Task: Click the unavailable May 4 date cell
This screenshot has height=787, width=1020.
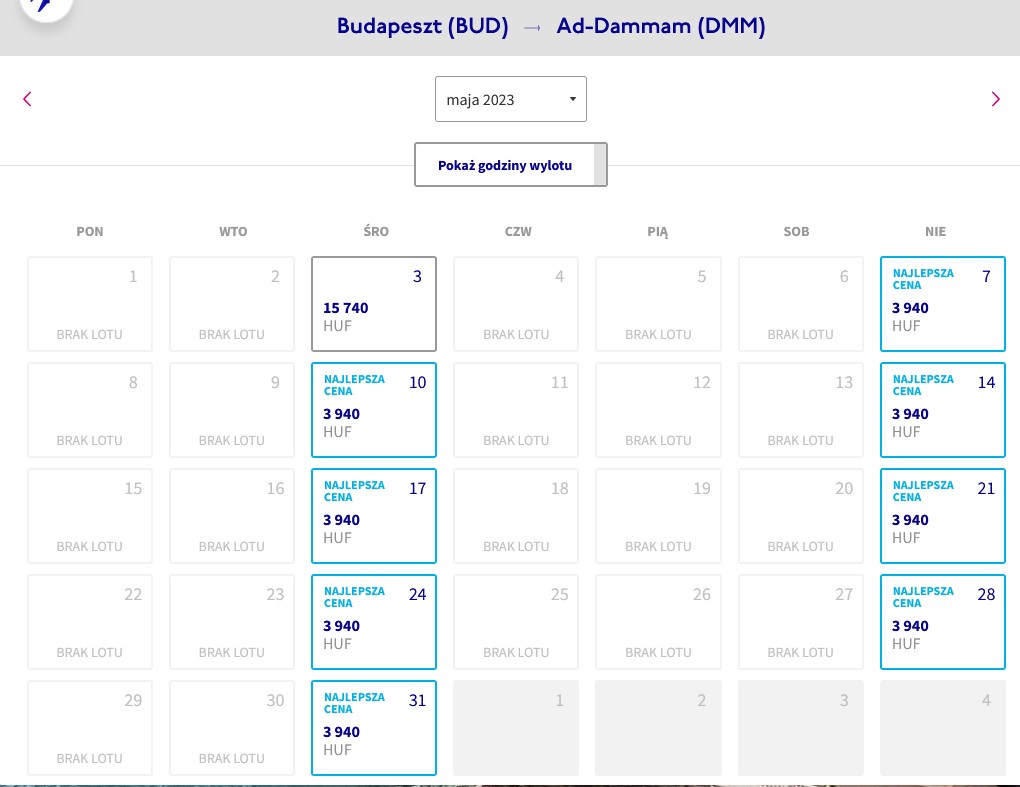Action: [x=516, y=304]
